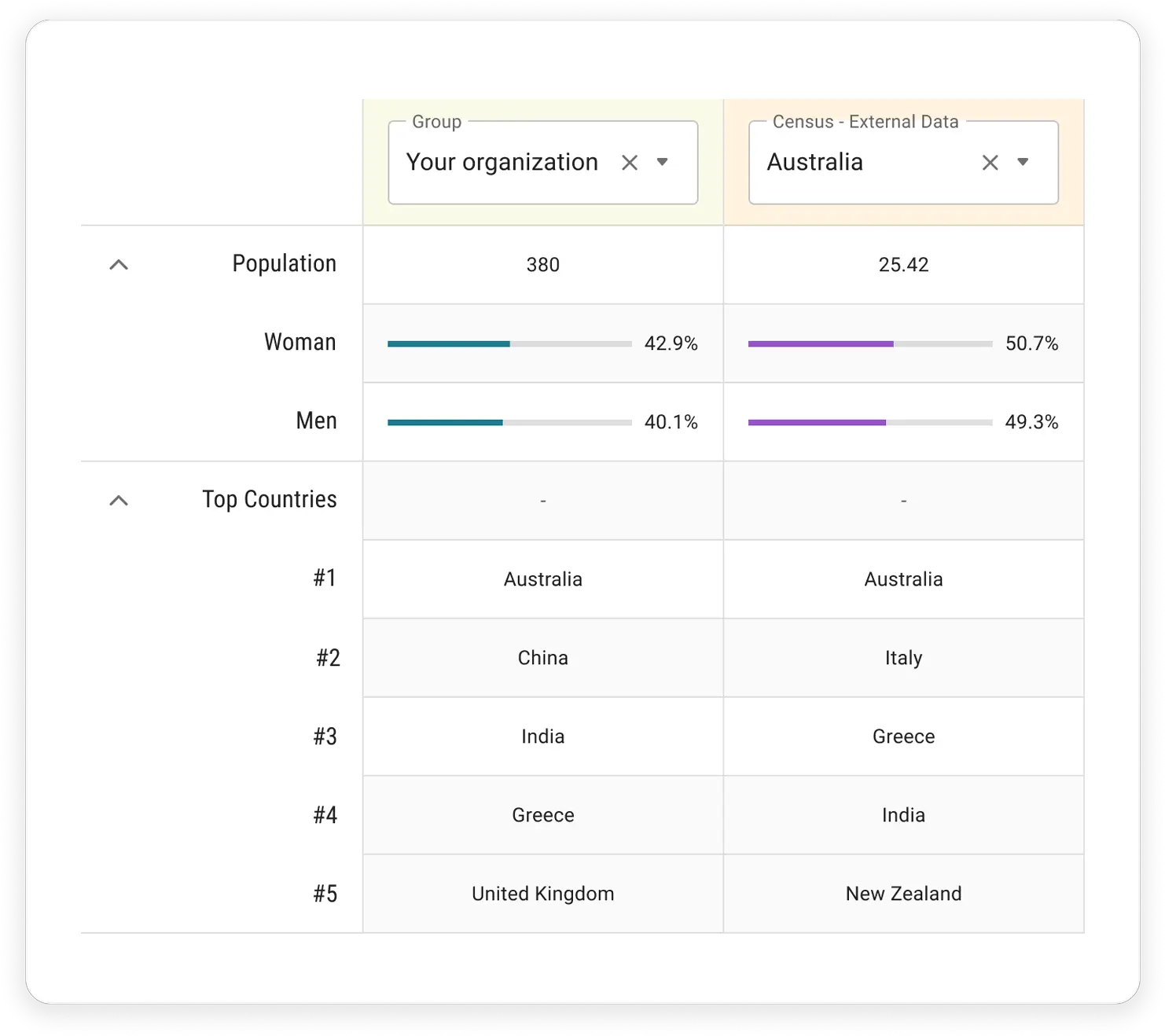Click United Kingdom in rank #5 row
The image size is (1165, 1036).
pos(543,895)
